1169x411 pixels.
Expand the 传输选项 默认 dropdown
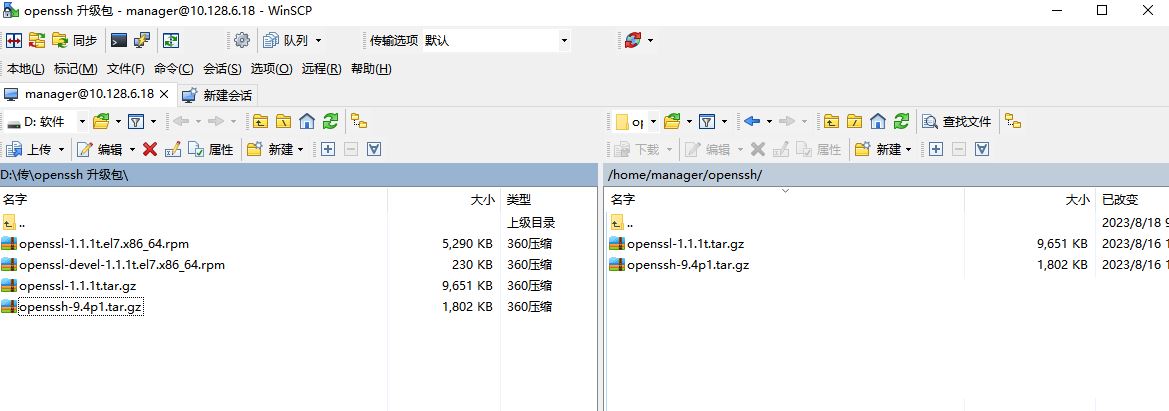(564, 41)
